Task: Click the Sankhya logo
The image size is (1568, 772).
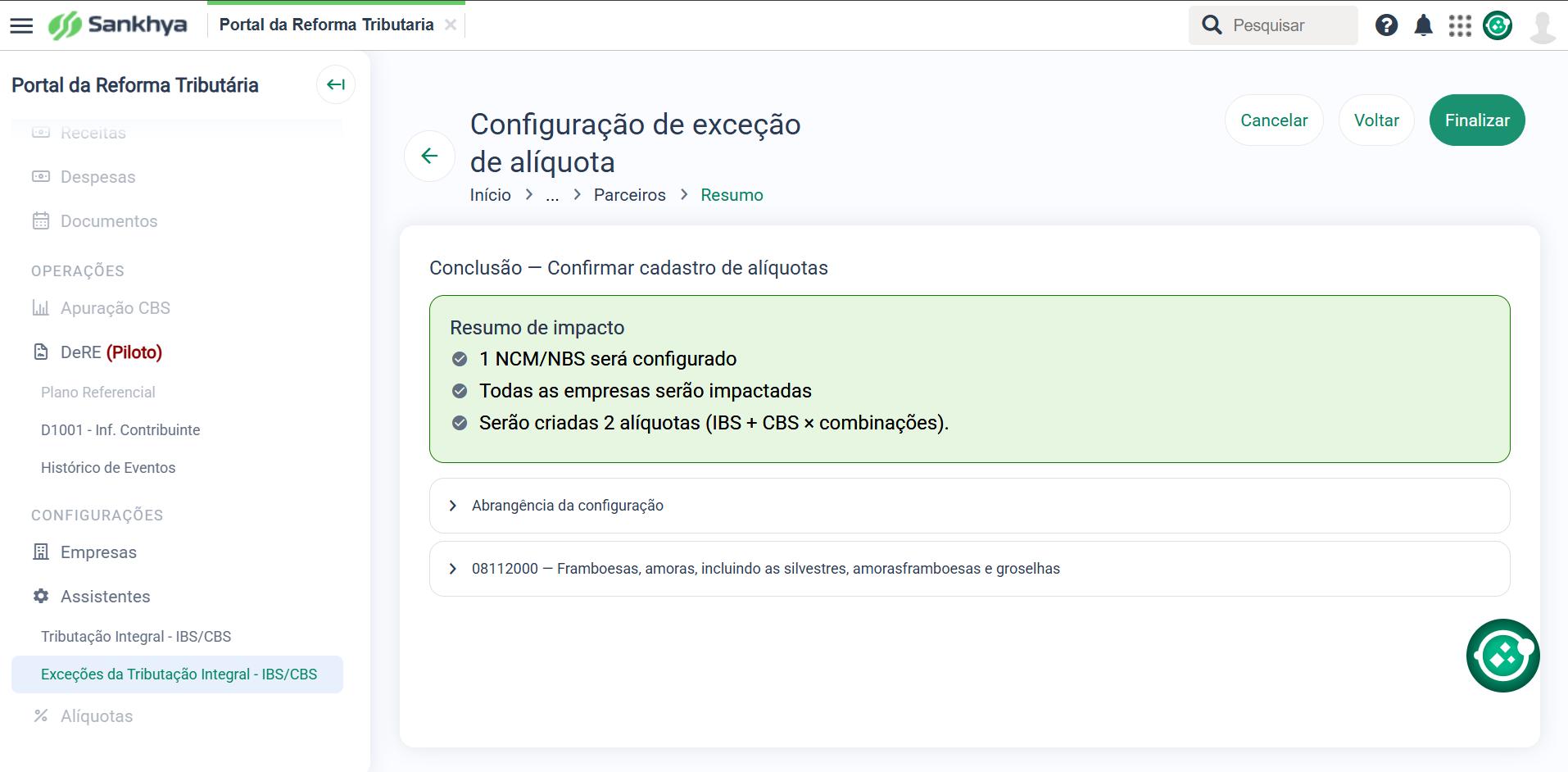Action: coord(117,25)
